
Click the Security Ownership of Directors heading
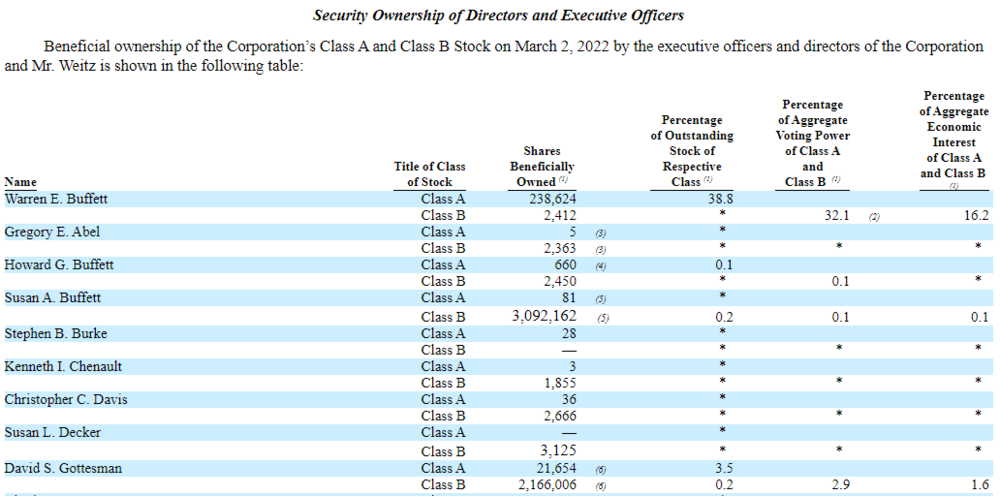pyautogui.click(x=498, y=15)
